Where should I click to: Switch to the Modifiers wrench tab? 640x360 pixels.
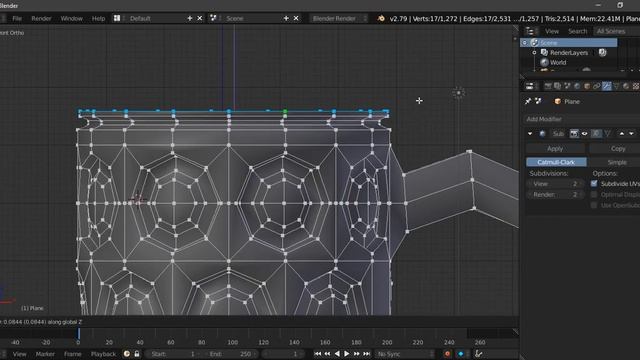click(x=607, y=86)
